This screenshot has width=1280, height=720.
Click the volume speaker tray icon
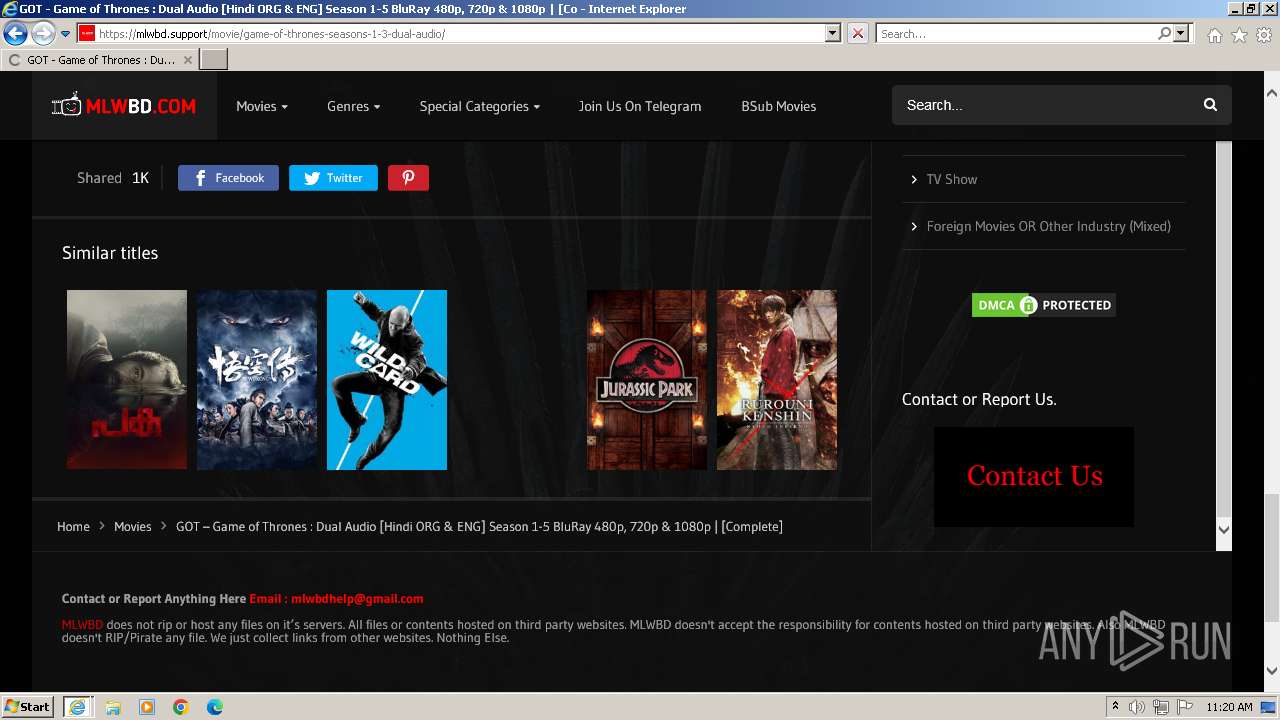[x=1137, y=707]
